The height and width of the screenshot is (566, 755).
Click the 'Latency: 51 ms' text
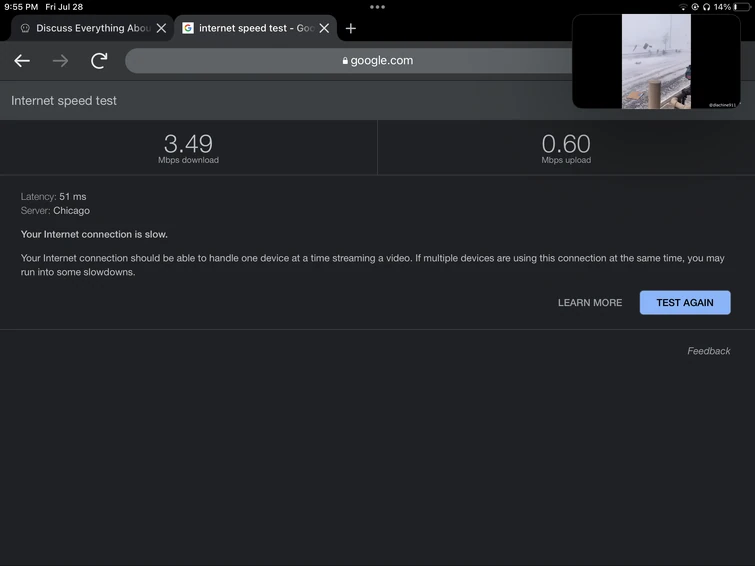(x=53, y=197)
